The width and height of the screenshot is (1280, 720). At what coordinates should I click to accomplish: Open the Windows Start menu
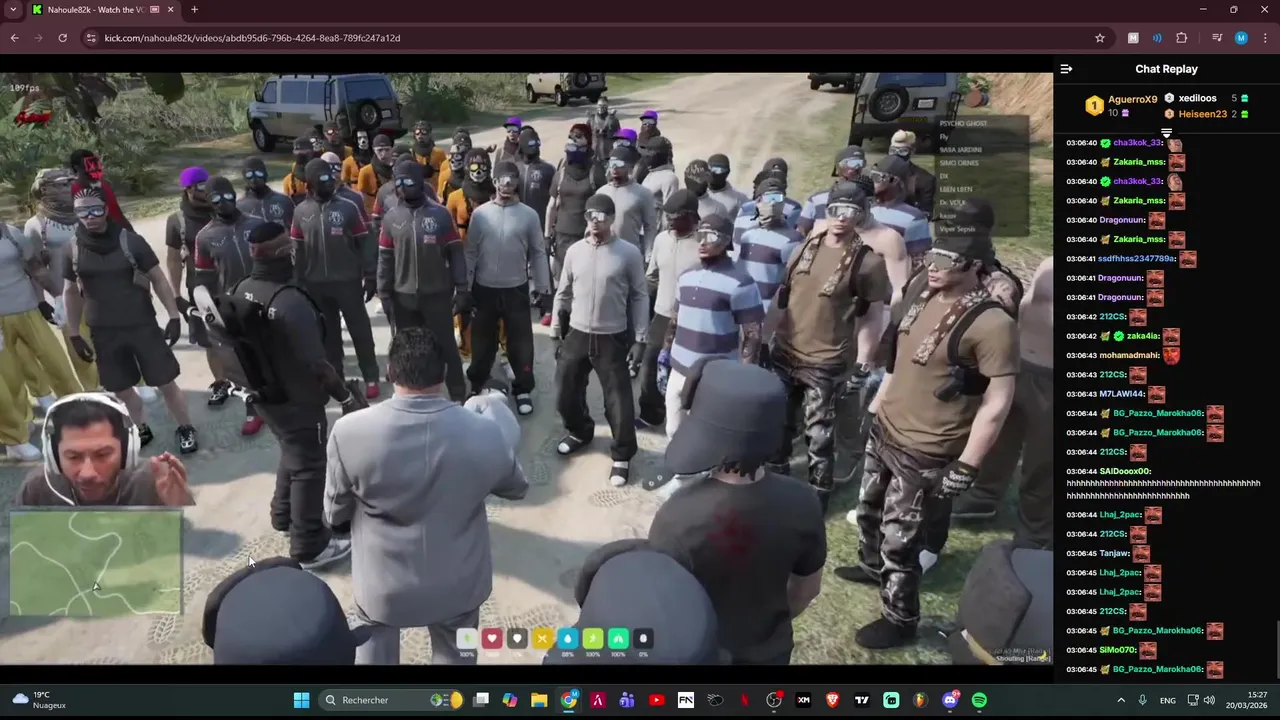click(301, 700)
